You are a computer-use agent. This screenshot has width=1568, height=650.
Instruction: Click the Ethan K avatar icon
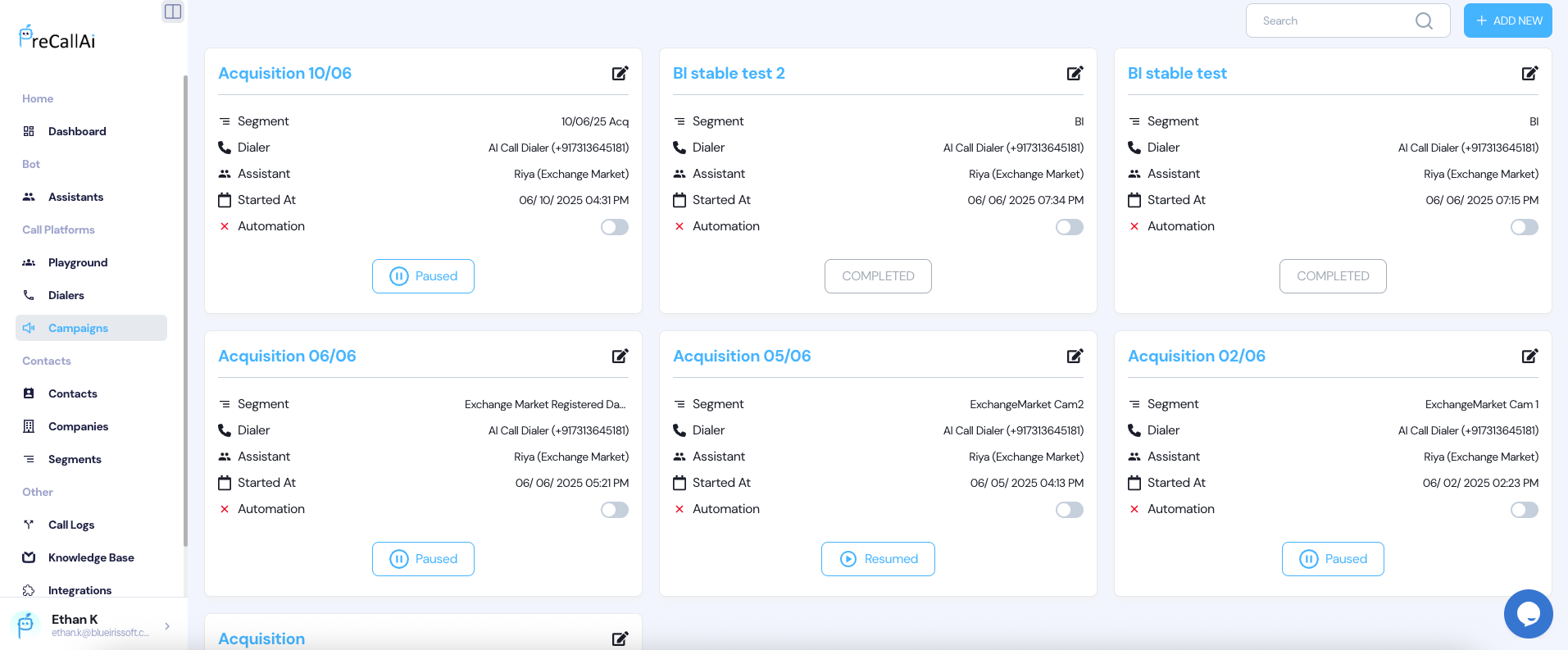25,625
